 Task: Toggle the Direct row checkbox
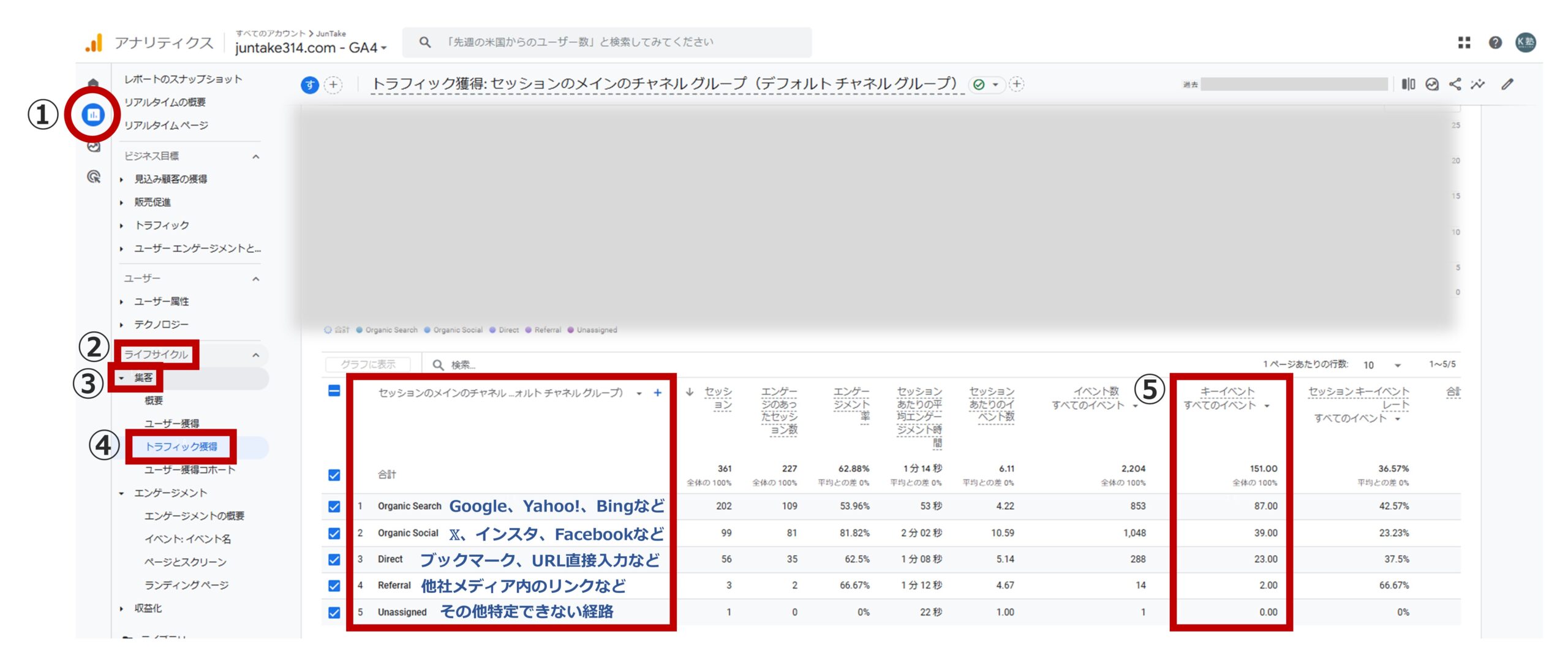334,559
